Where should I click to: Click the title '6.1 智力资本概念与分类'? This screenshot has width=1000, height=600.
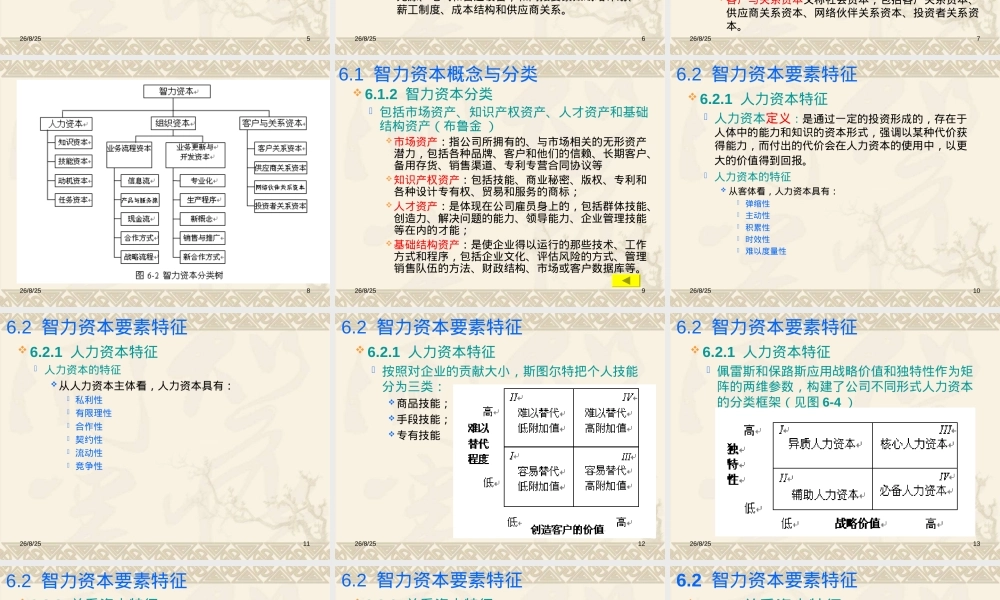click(x=438, y=74)
